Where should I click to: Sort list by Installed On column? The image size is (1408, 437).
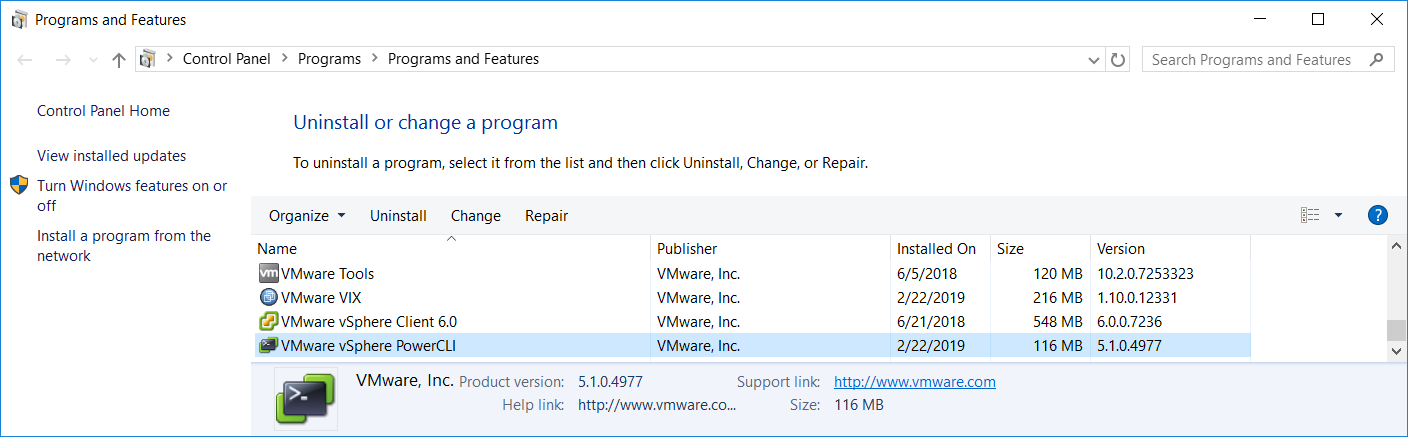tap(940, 249)
